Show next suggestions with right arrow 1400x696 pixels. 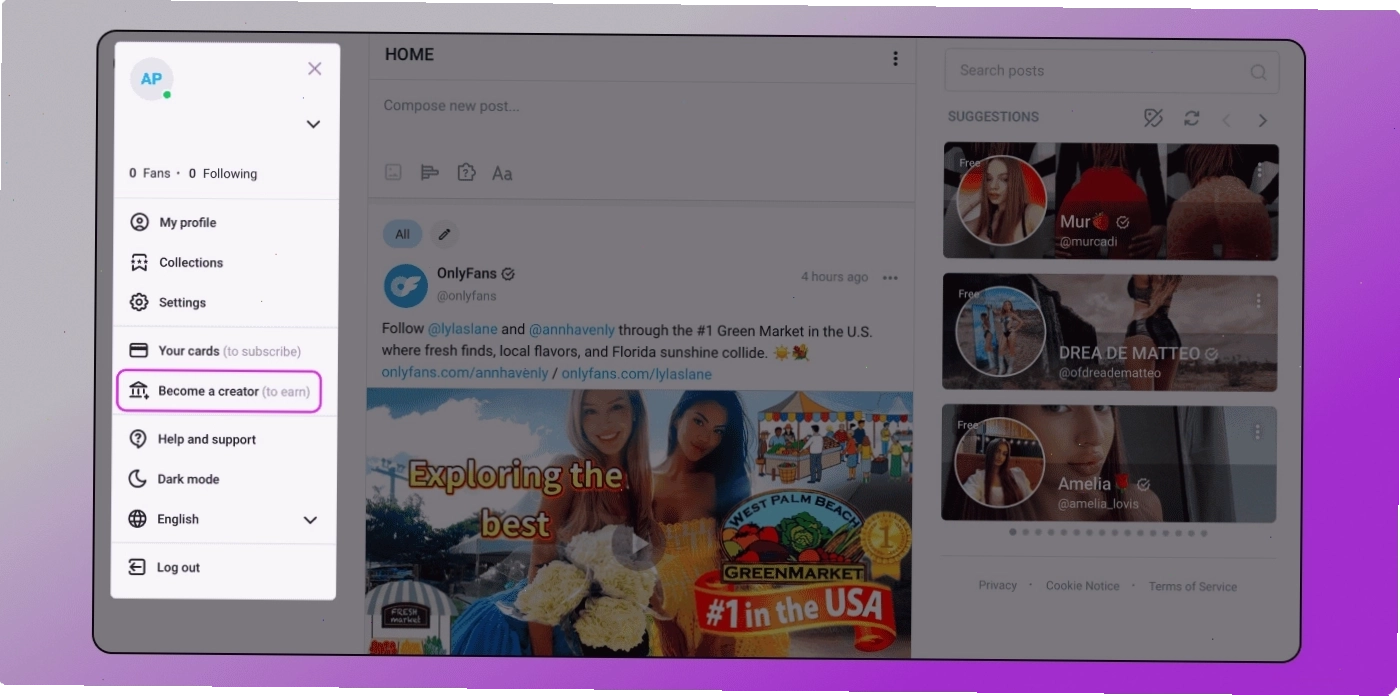click(x=1263, y=120)
